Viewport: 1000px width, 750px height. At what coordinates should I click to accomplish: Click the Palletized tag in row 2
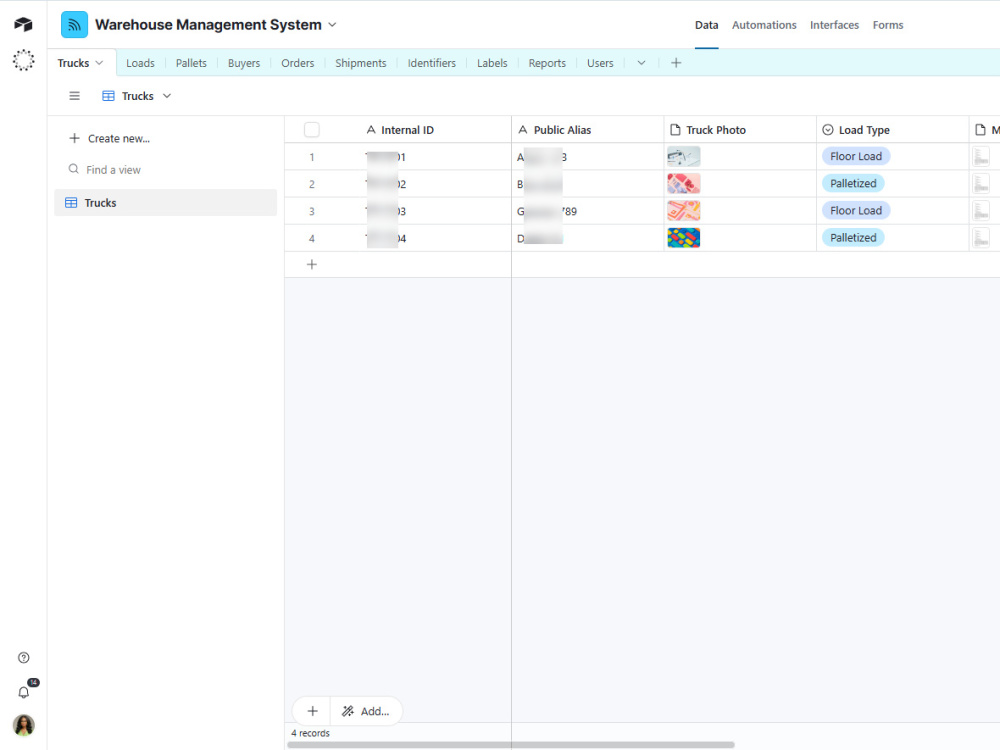[853, 184]
